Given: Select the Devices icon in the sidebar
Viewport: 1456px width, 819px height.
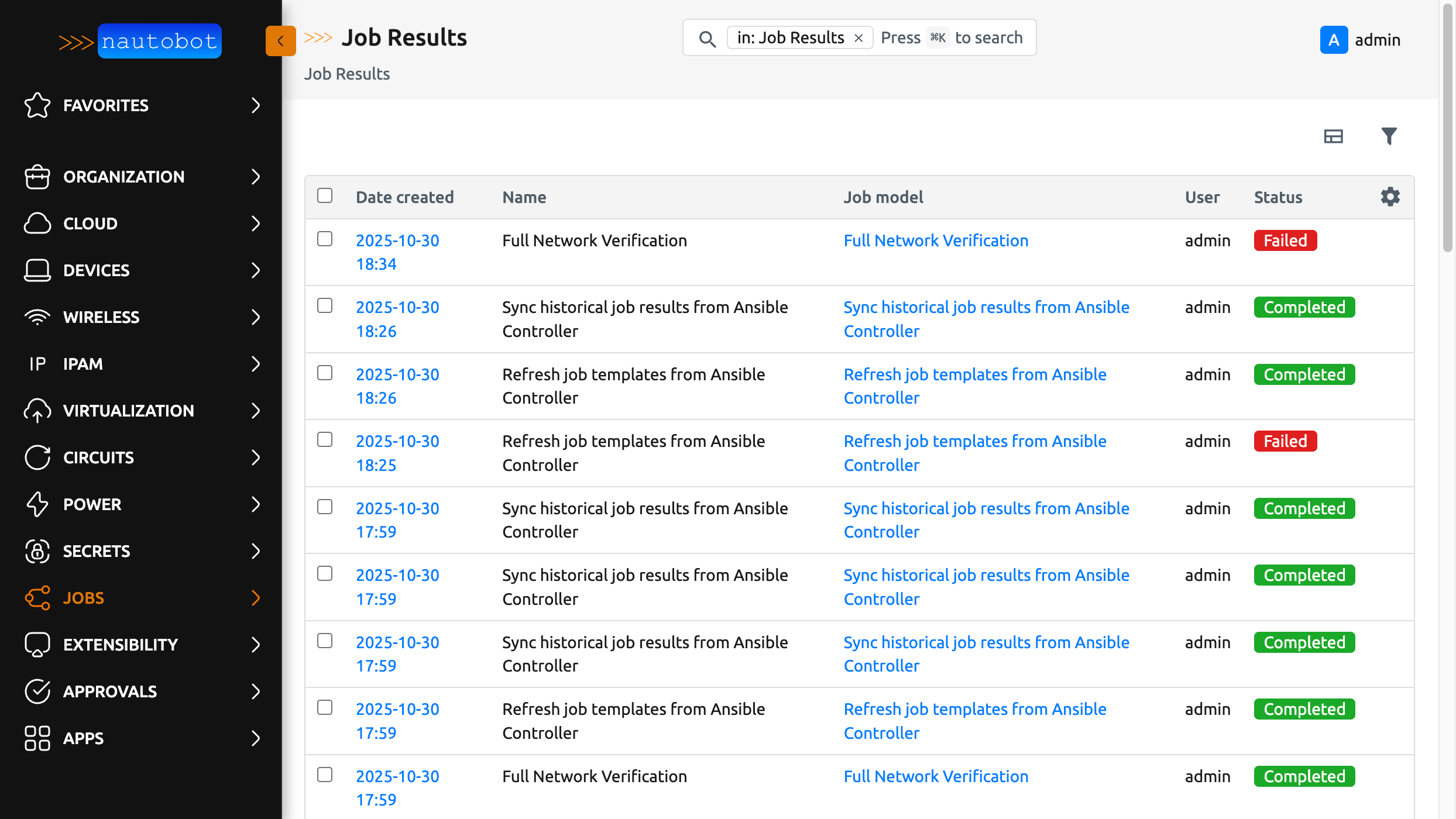Looking at the screenshot, I should coord(37,270).
